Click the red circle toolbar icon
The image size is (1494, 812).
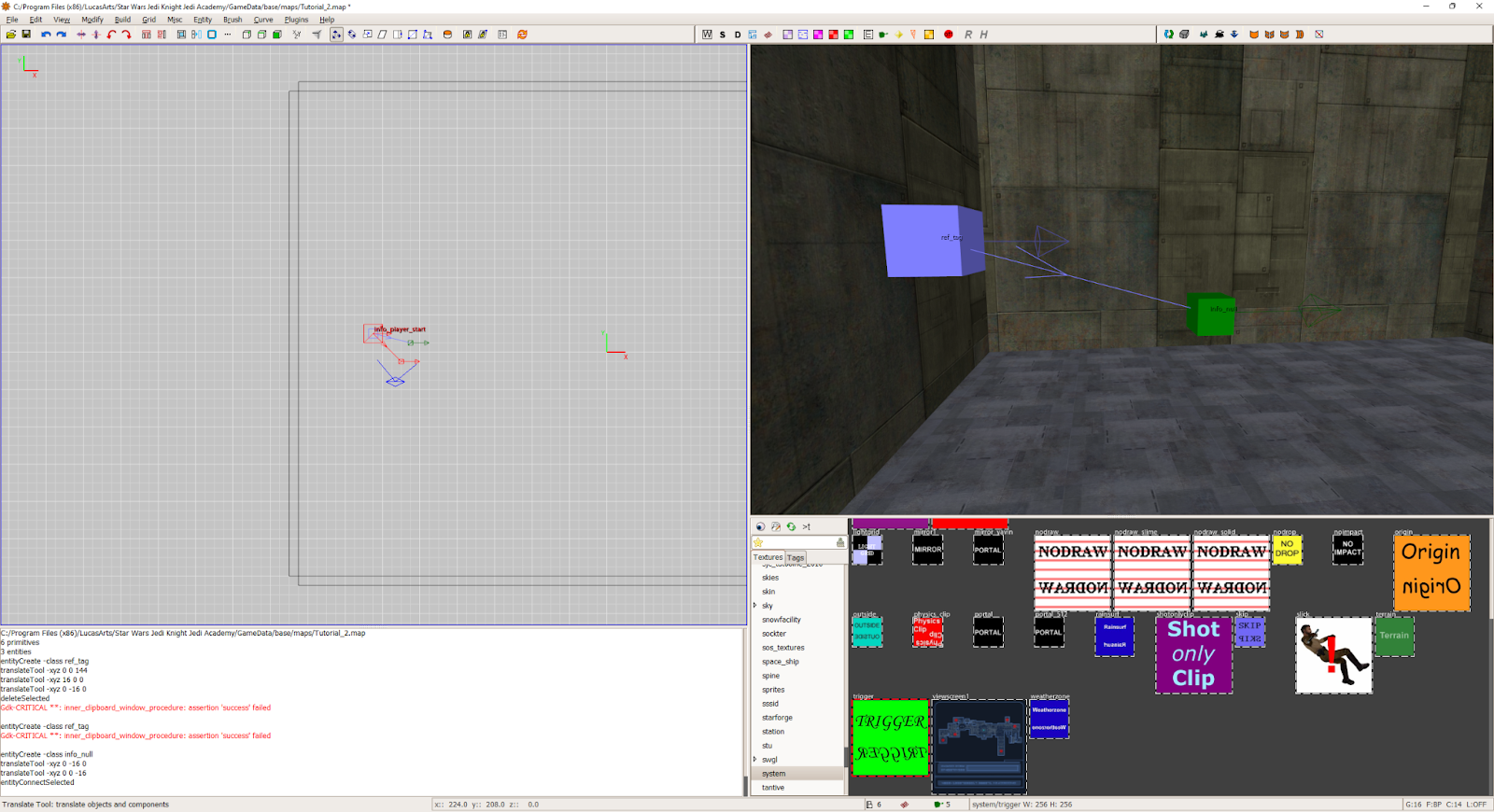[x=949, y=35]
